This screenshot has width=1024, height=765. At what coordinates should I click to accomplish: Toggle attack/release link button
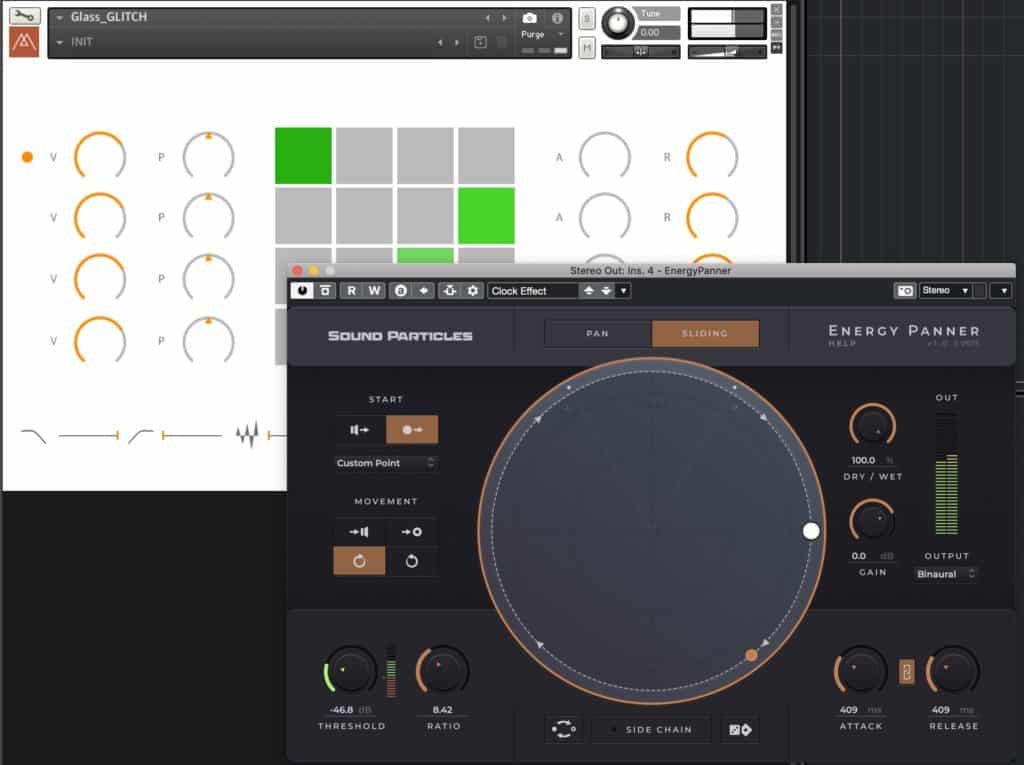point(906,672)
